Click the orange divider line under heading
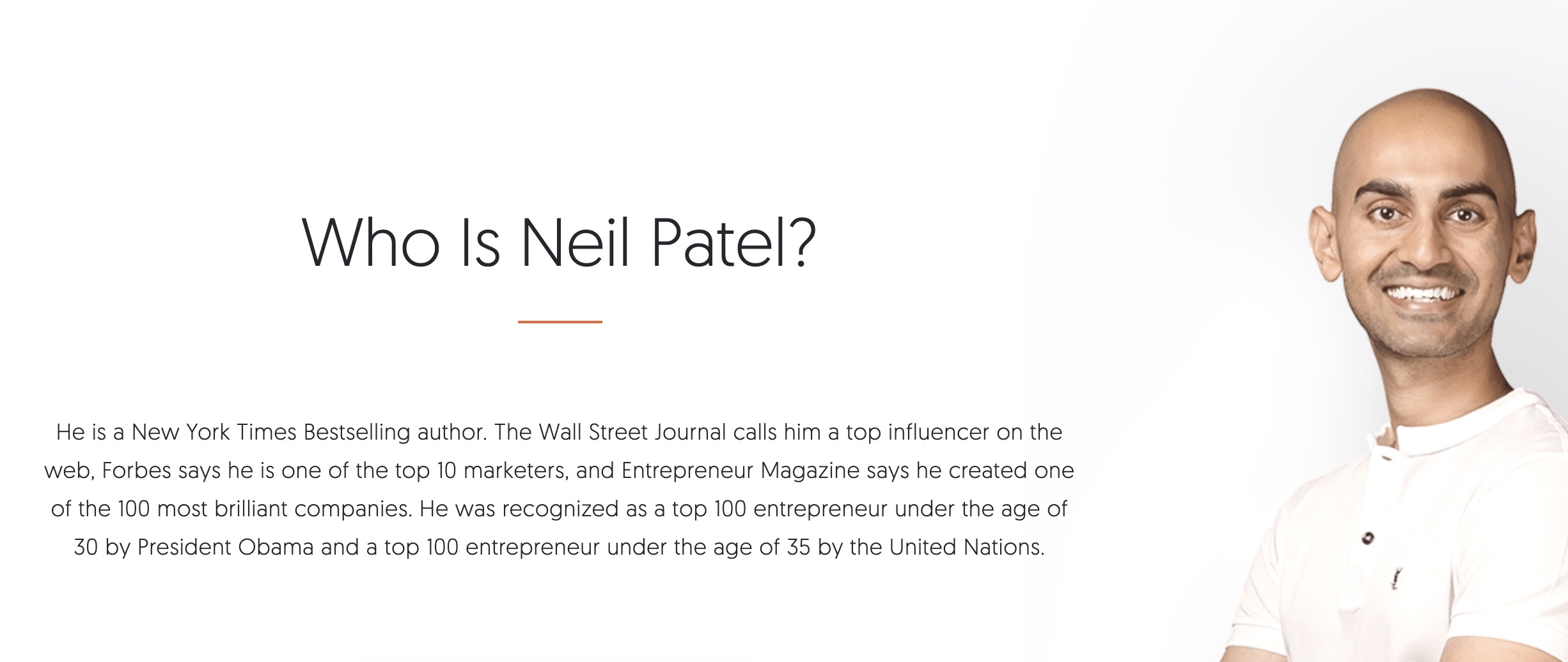This screenshot has width=1568, height=662. (560, 322)
